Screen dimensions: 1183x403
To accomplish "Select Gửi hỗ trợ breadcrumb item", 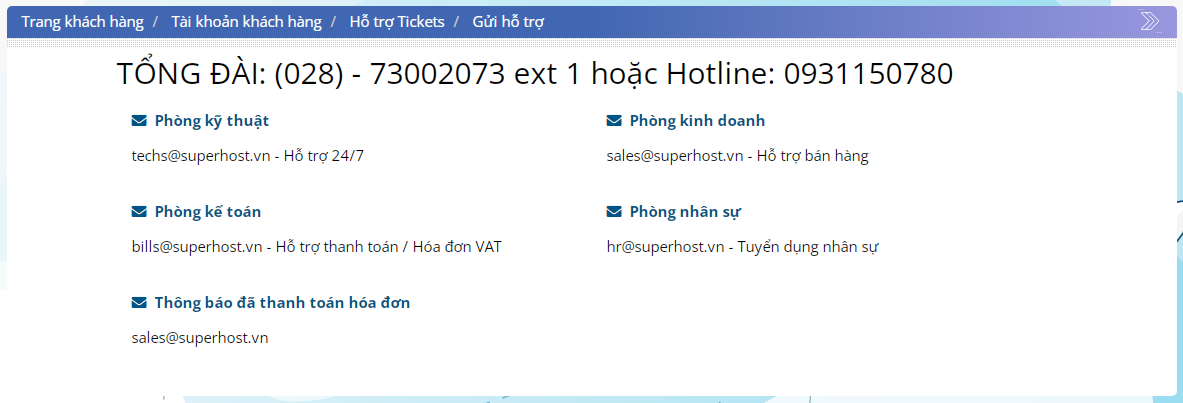I will coord(508,21).
